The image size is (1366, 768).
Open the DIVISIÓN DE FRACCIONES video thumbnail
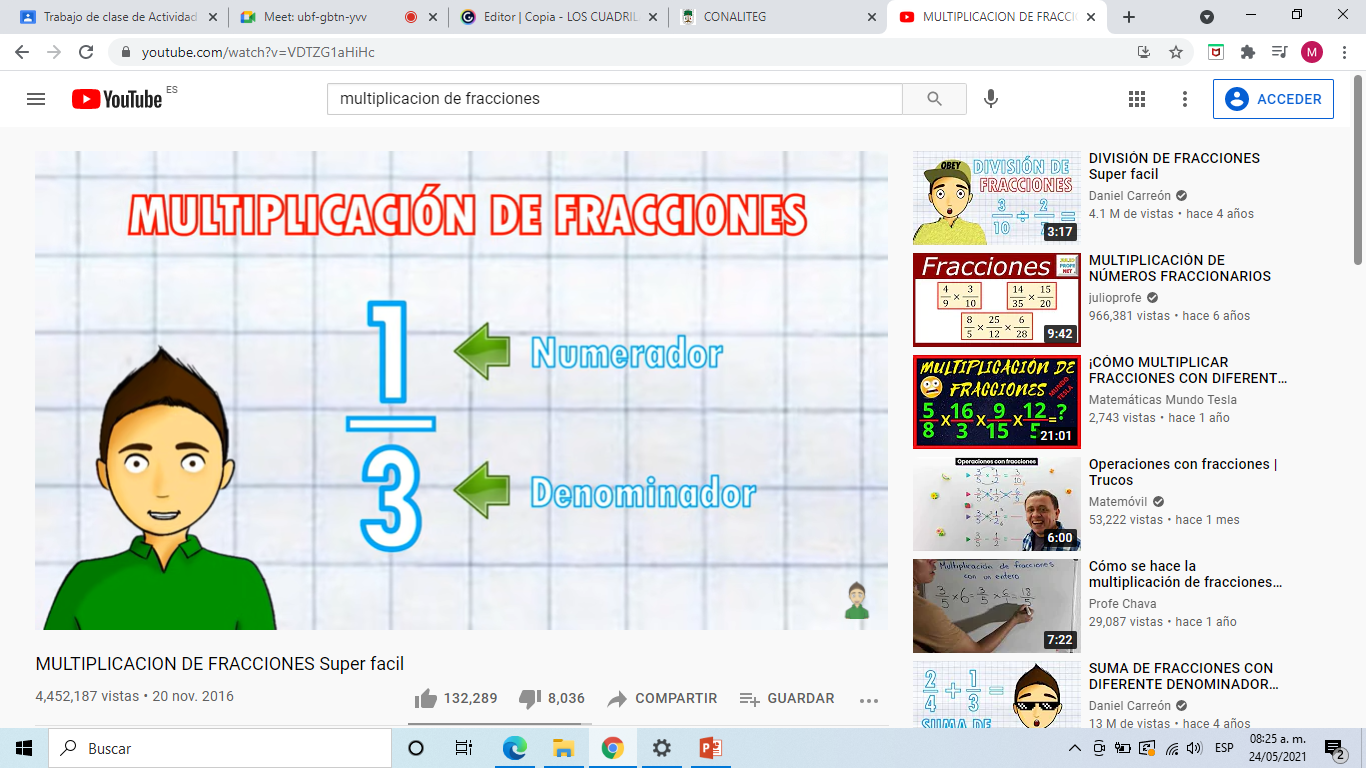tap(996, 197)
